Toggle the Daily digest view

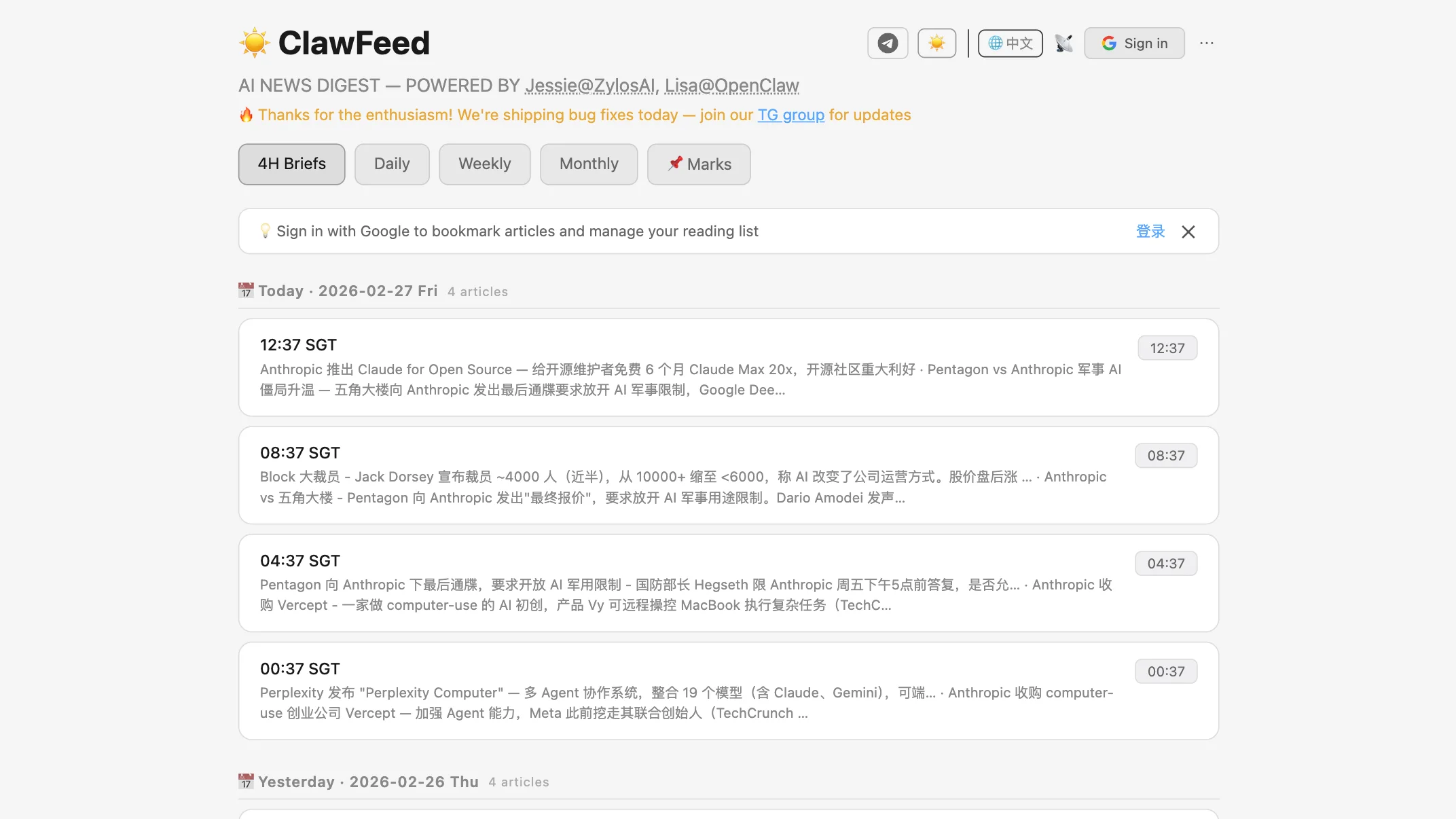click(392, 164)
